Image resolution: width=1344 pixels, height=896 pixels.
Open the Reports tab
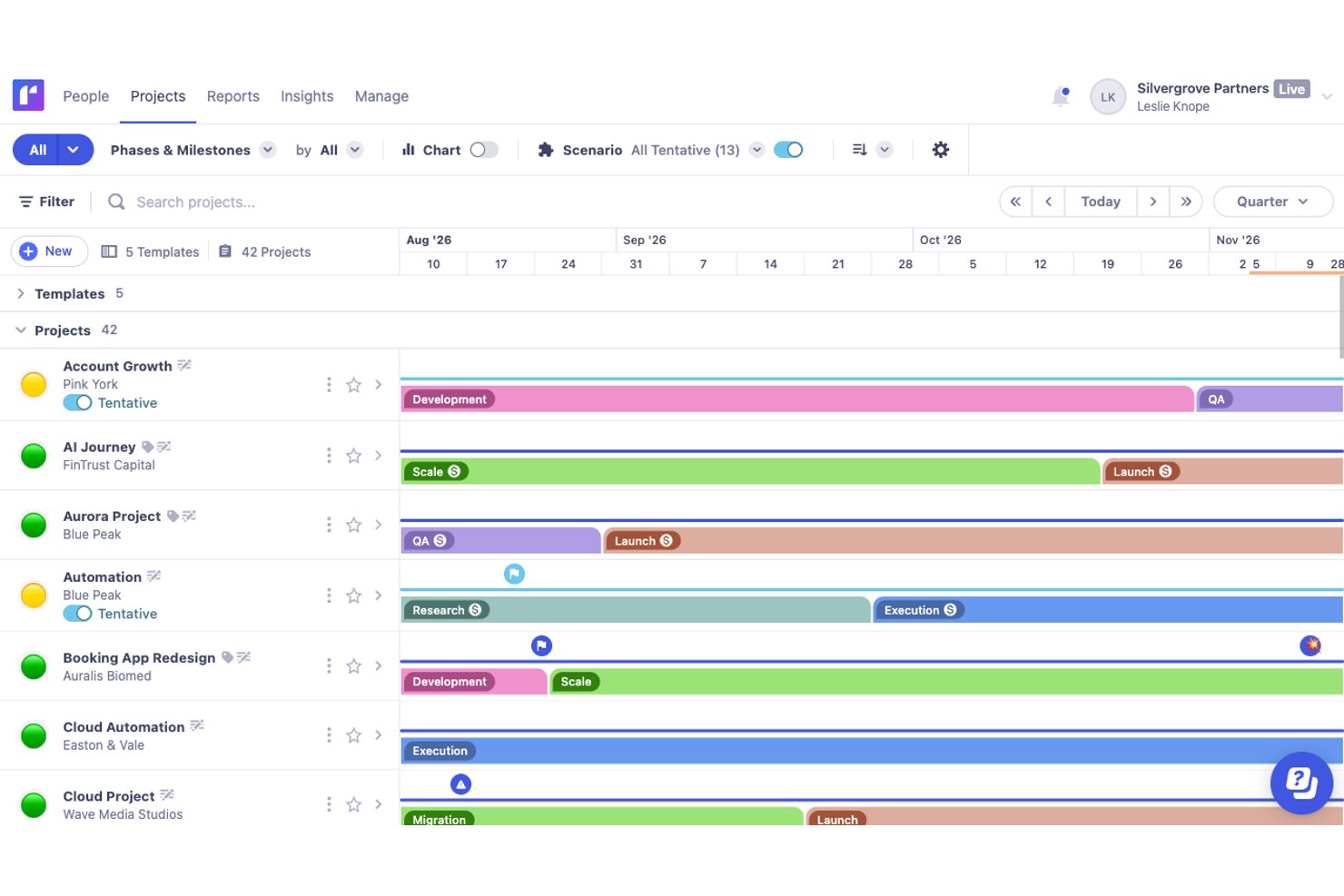(x=233, y=96)
